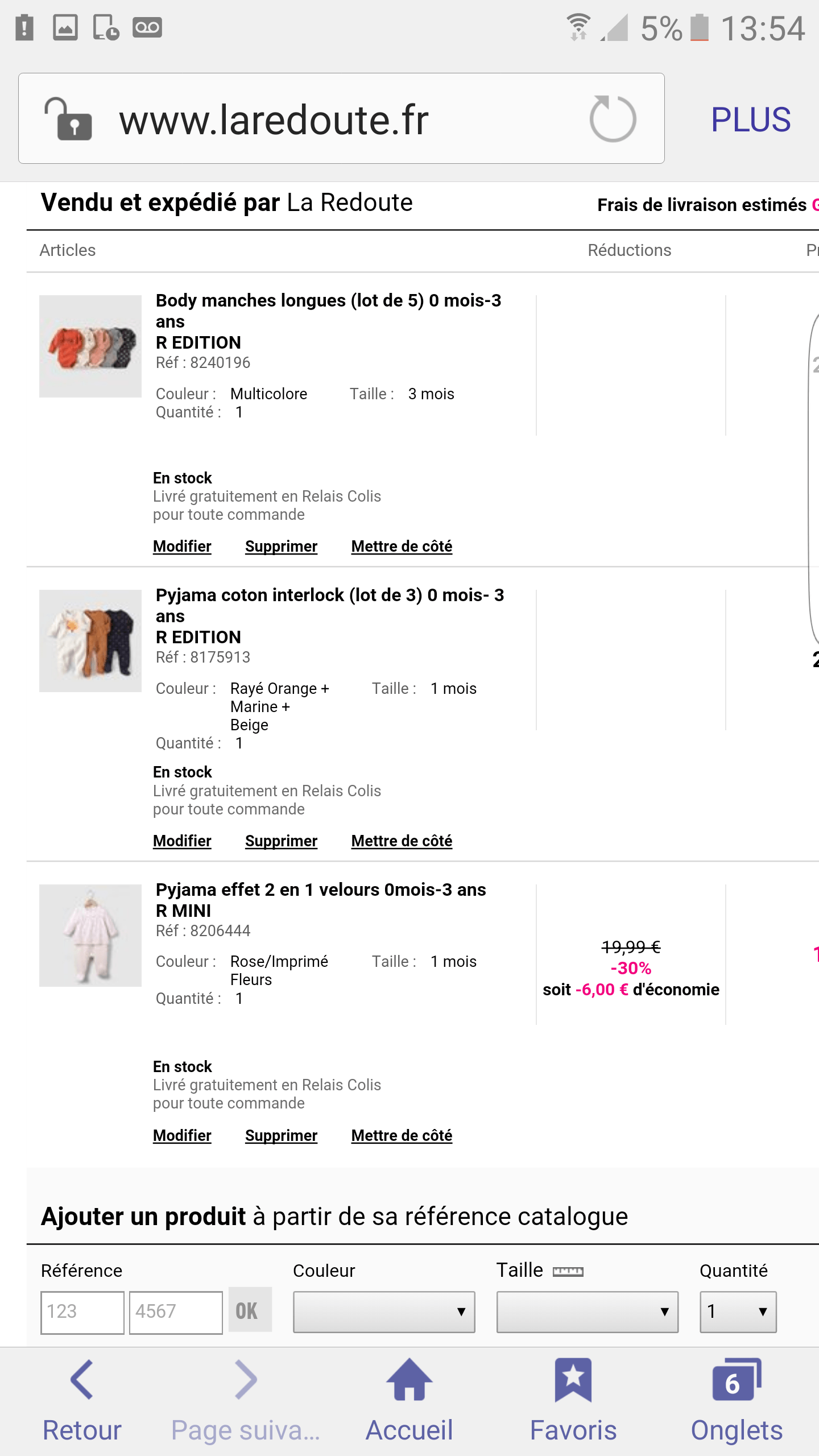Go back with the Retour arrow
The image size is (819, 1456).
tap(82, 1380)
